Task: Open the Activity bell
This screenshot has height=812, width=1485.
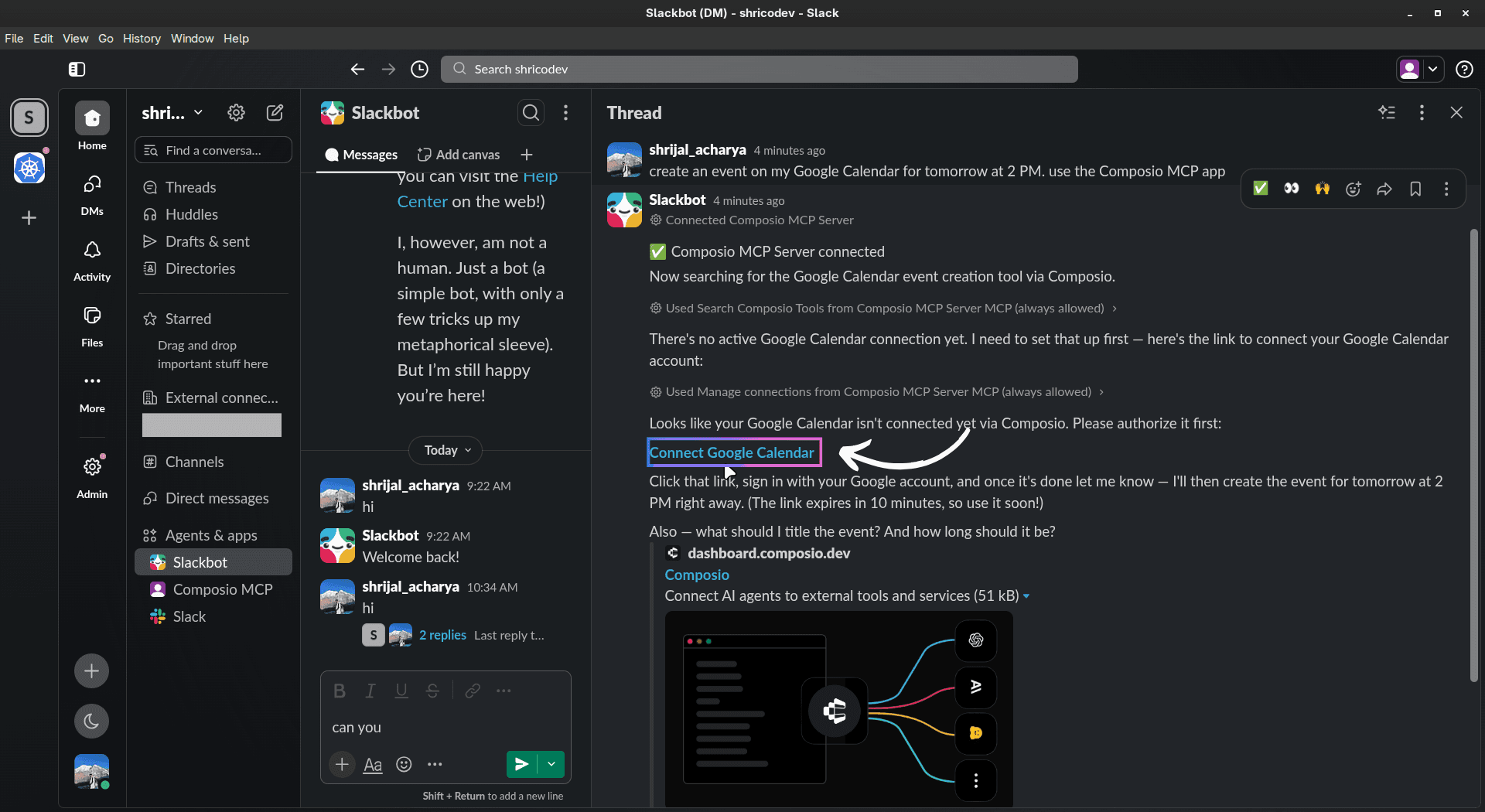Action: tap(92, 260)
